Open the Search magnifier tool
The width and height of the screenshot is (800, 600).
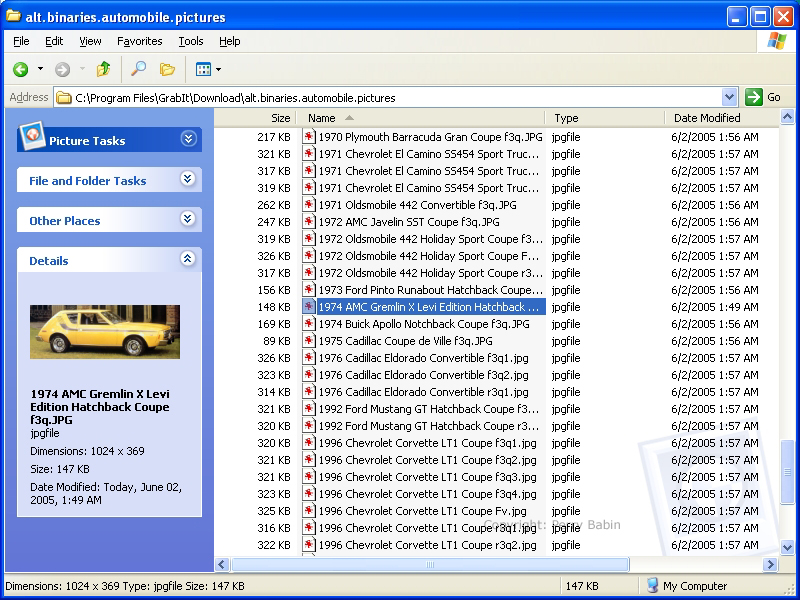tap(138, 69)
